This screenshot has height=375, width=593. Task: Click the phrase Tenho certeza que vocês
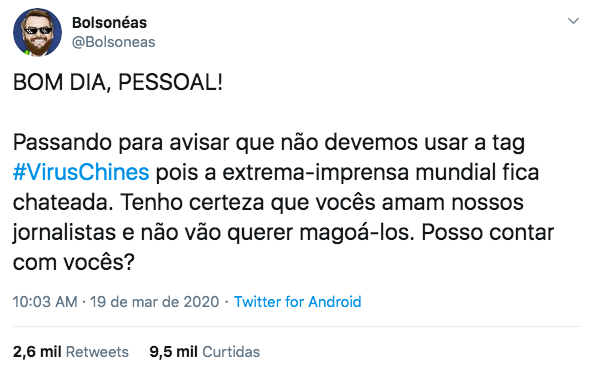(249, 203)
